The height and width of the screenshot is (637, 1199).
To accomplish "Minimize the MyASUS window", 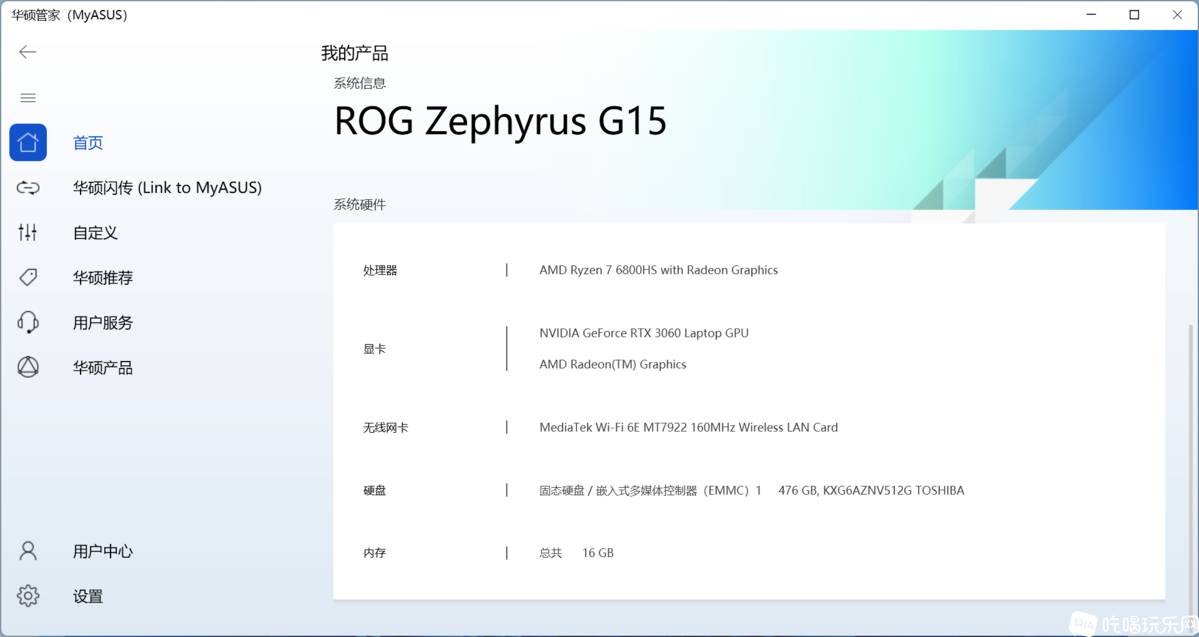I will (x=1091, y=15).
